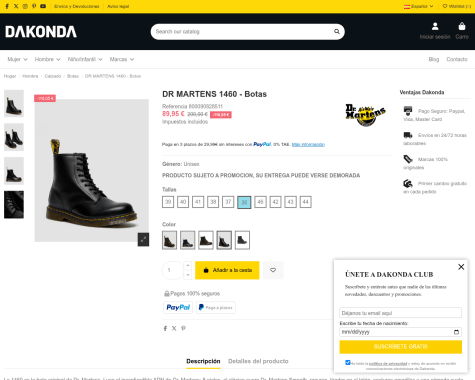Share product via Pinterest icon below PayPal
Viewport: 475px width, 380px height.
tap(183, 328)
